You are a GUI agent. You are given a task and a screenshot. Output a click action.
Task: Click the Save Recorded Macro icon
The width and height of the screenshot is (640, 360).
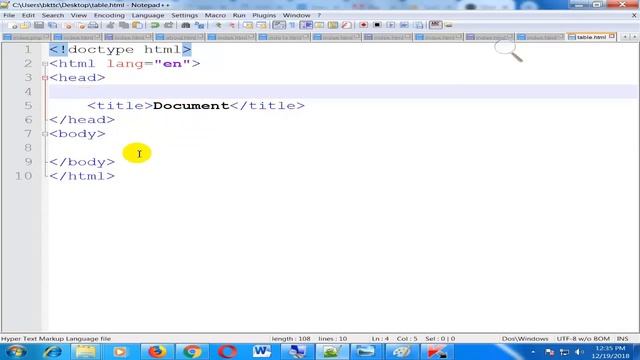click(419, 25)
